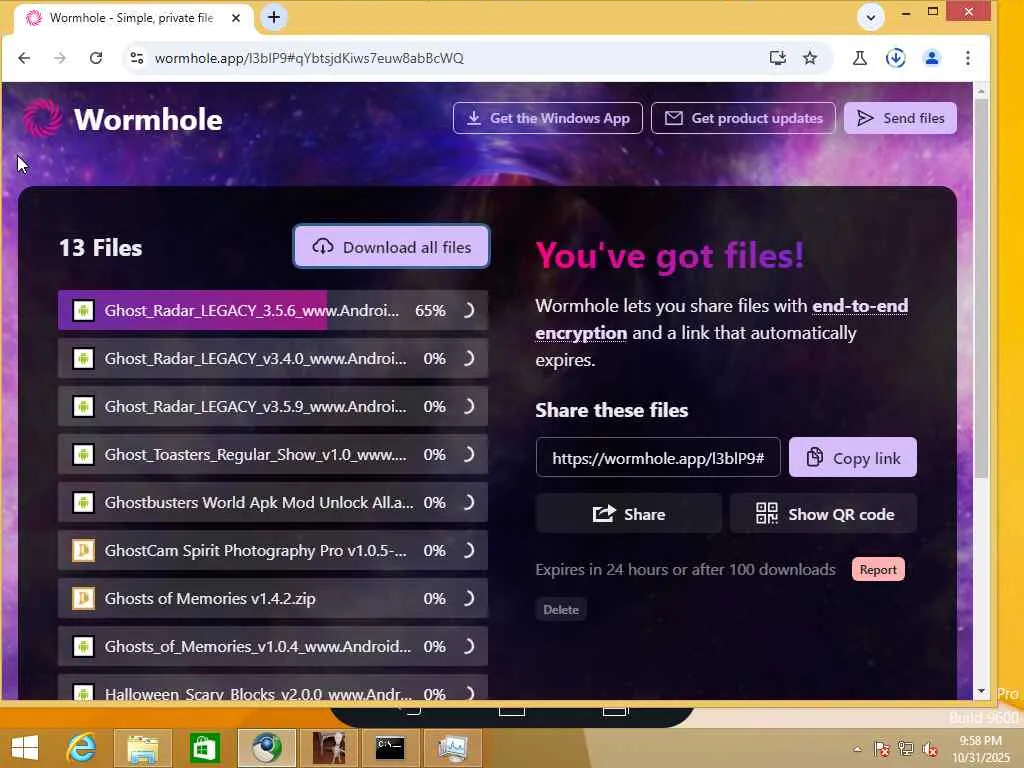
Task: Click the Delete button
Action: point(561,609)
